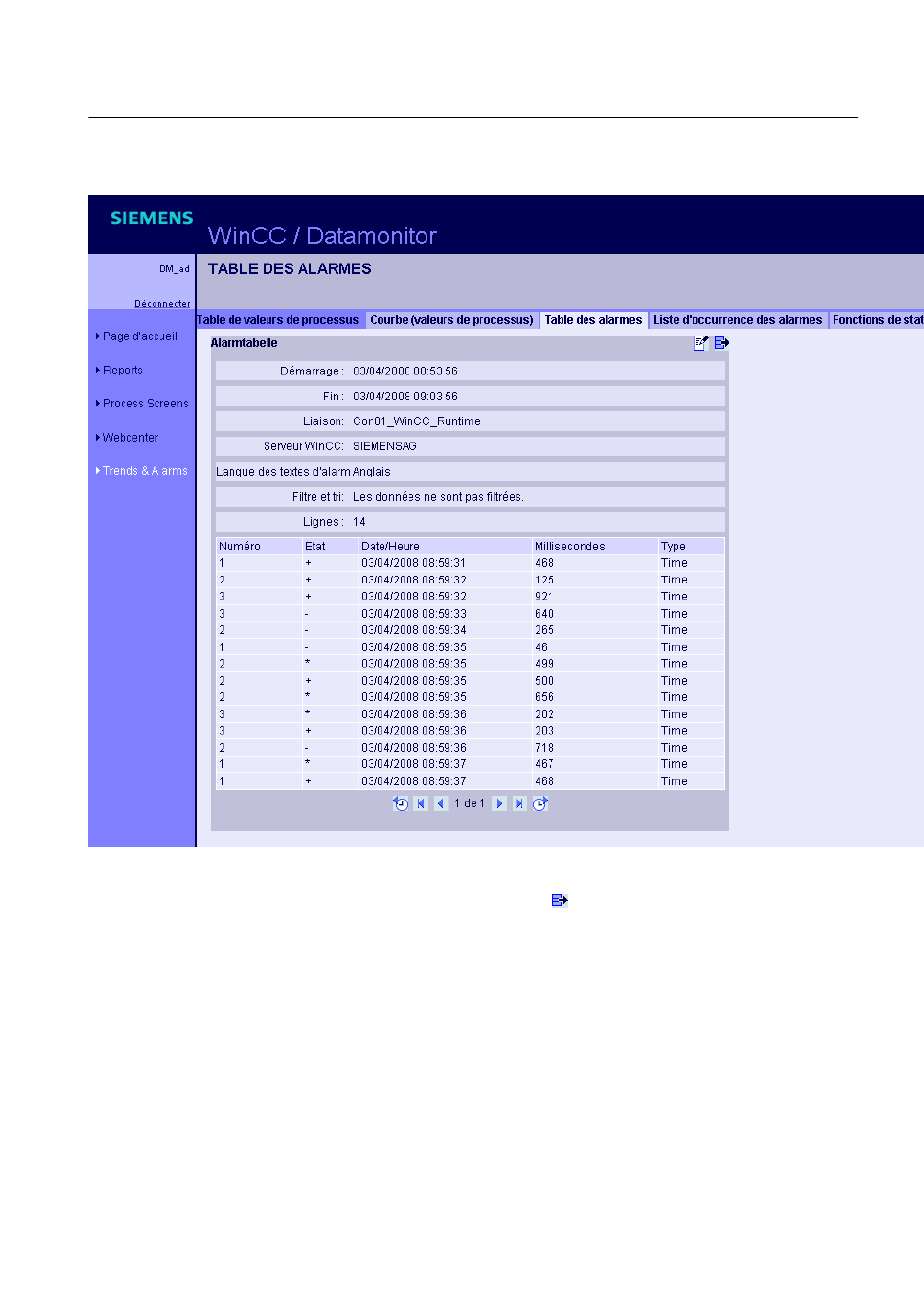Screen dimensions: 924x1307
Task: Open the Webcenter sidebar entry
Action: 130,438
